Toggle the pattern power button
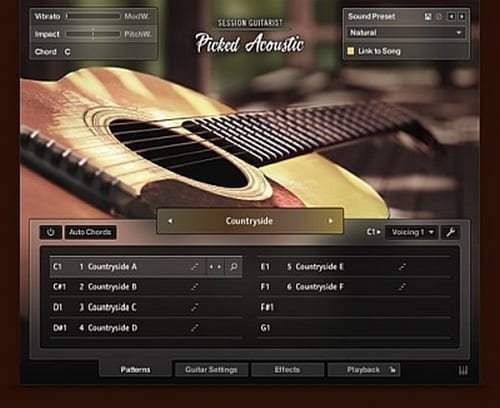This screenshot has height=408, width=500. pos(51,232)
